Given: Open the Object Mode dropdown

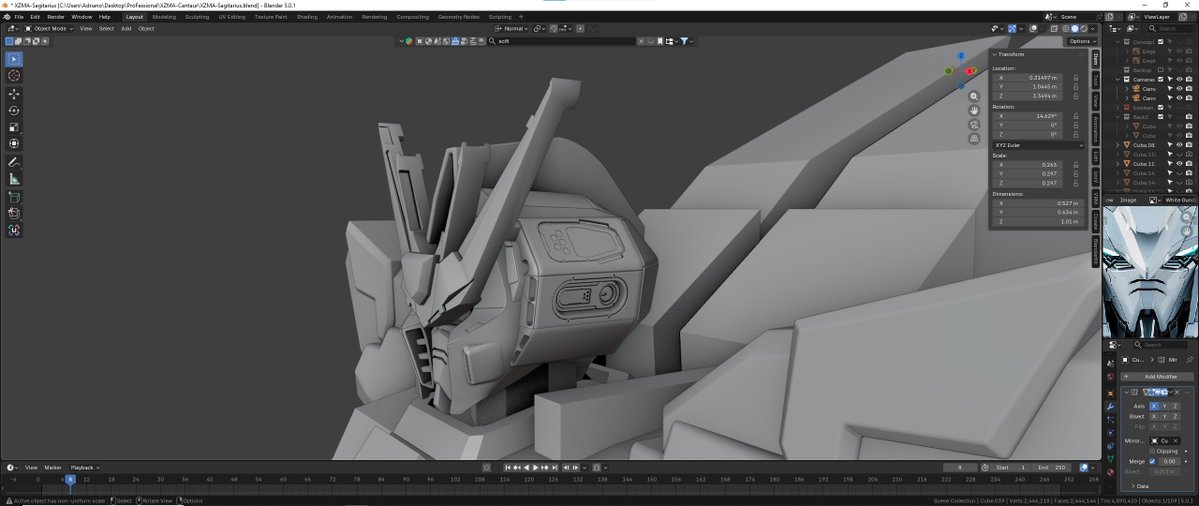Looking at the screenshot, I should (x=49, y=28).
